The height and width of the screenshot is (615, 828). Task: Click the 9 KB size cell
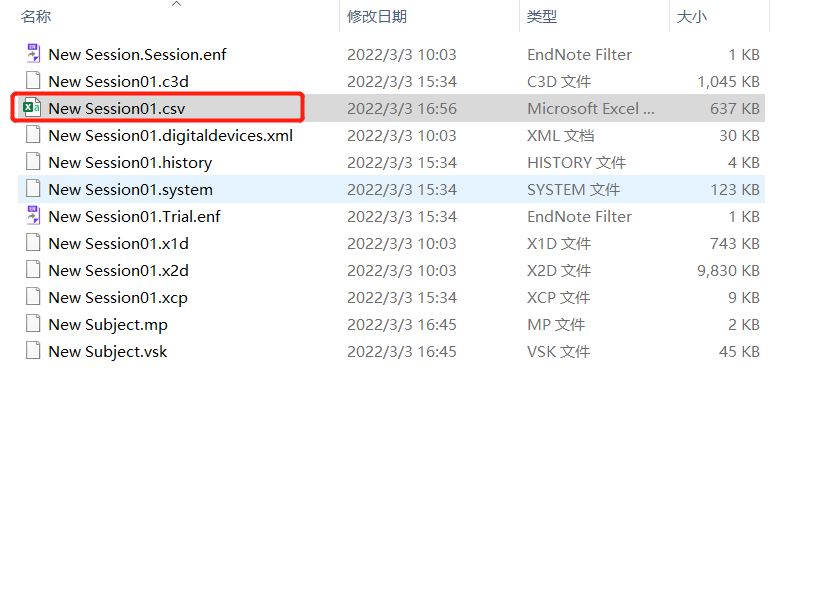(x=744, y=298)
